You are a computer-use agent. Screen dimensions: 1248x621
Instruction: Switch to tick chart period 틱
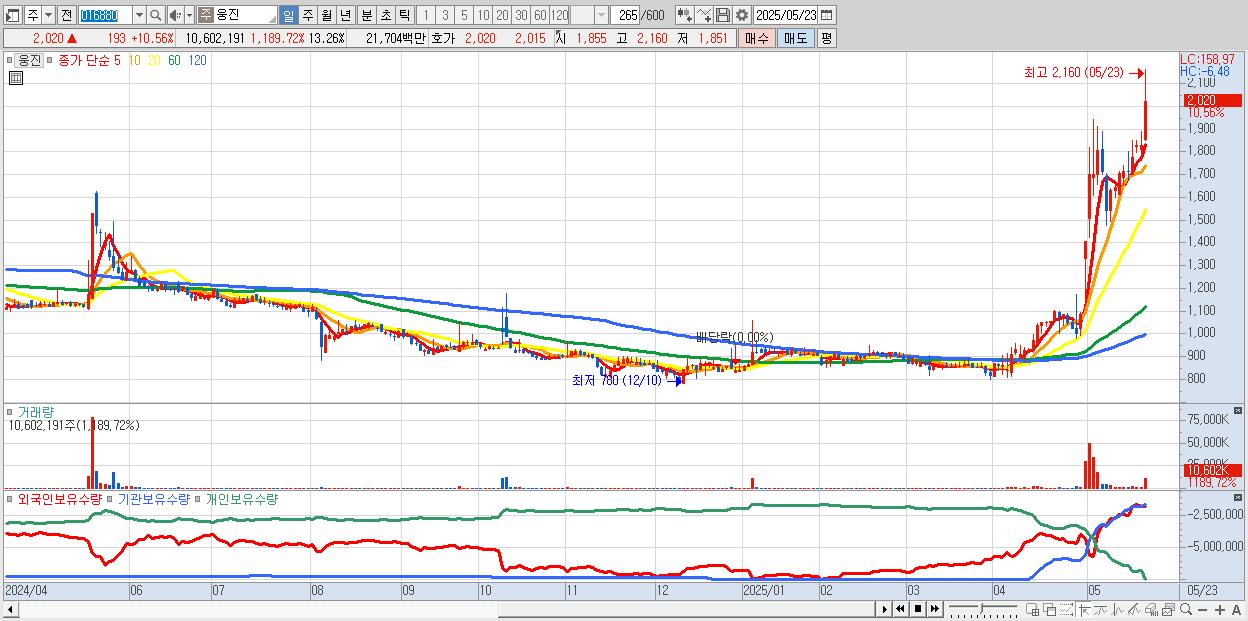(x=404, y=15)
